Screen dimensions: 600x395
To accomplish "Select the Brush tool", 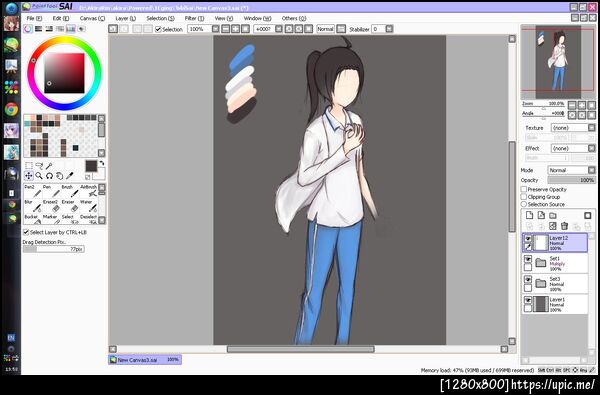I will click(x=70, y=191).
